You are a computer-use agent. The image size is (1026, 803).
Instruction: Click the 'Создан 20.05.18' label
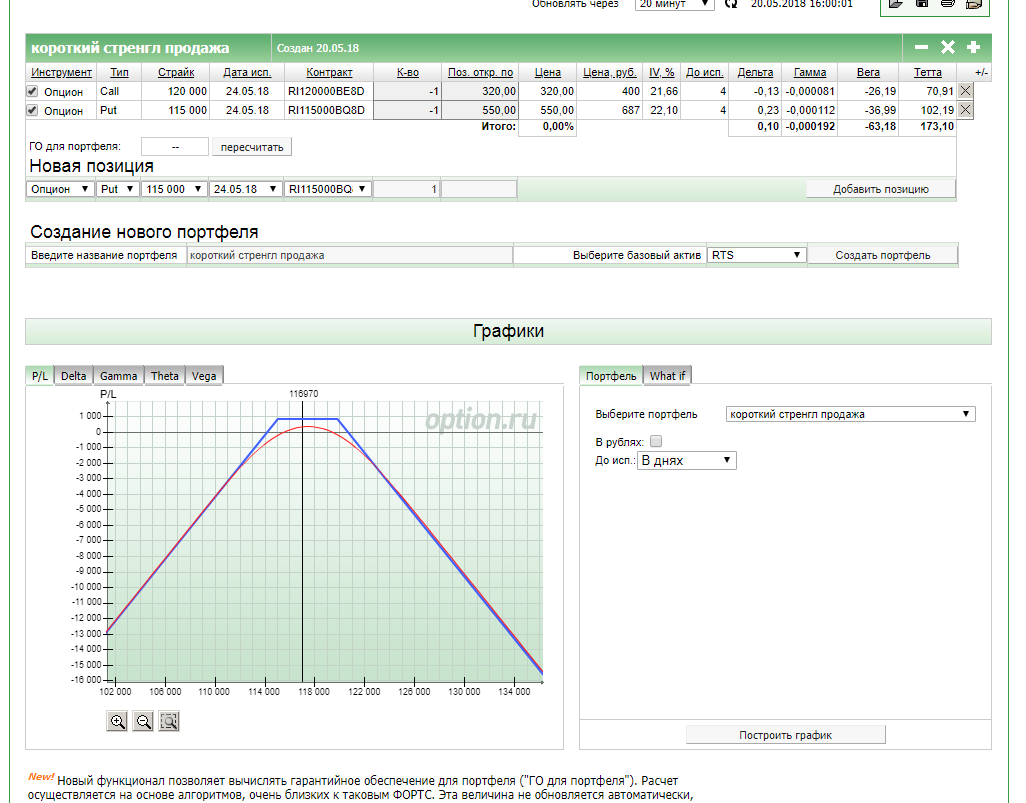click(318, 48)
